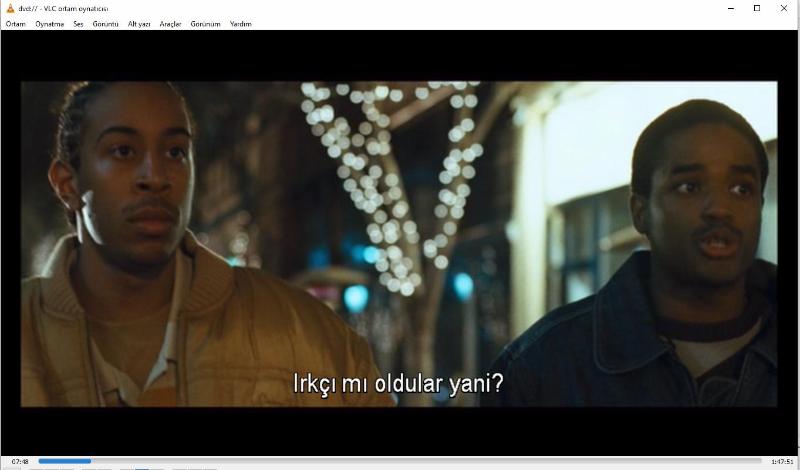This screenshot has width=800, height=470.
Task: Click the VLC cone icon in title bar
Action: tap(10, 8)
